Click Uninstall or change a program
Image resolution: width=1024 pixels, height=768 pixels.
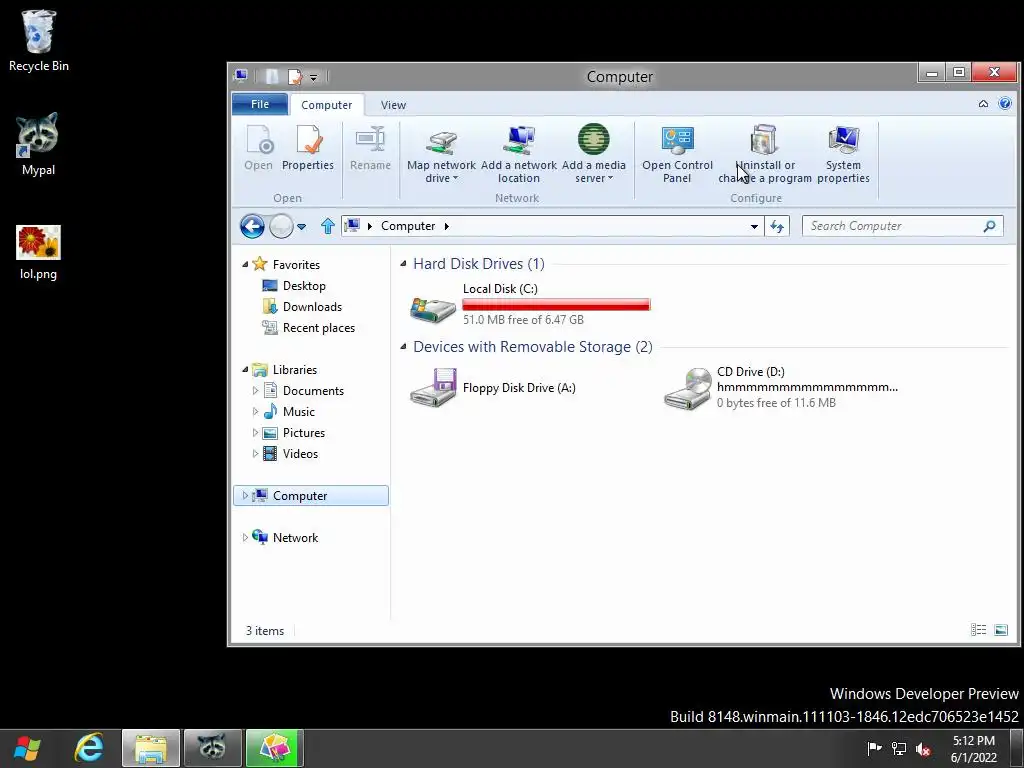(x=765, y=154)
